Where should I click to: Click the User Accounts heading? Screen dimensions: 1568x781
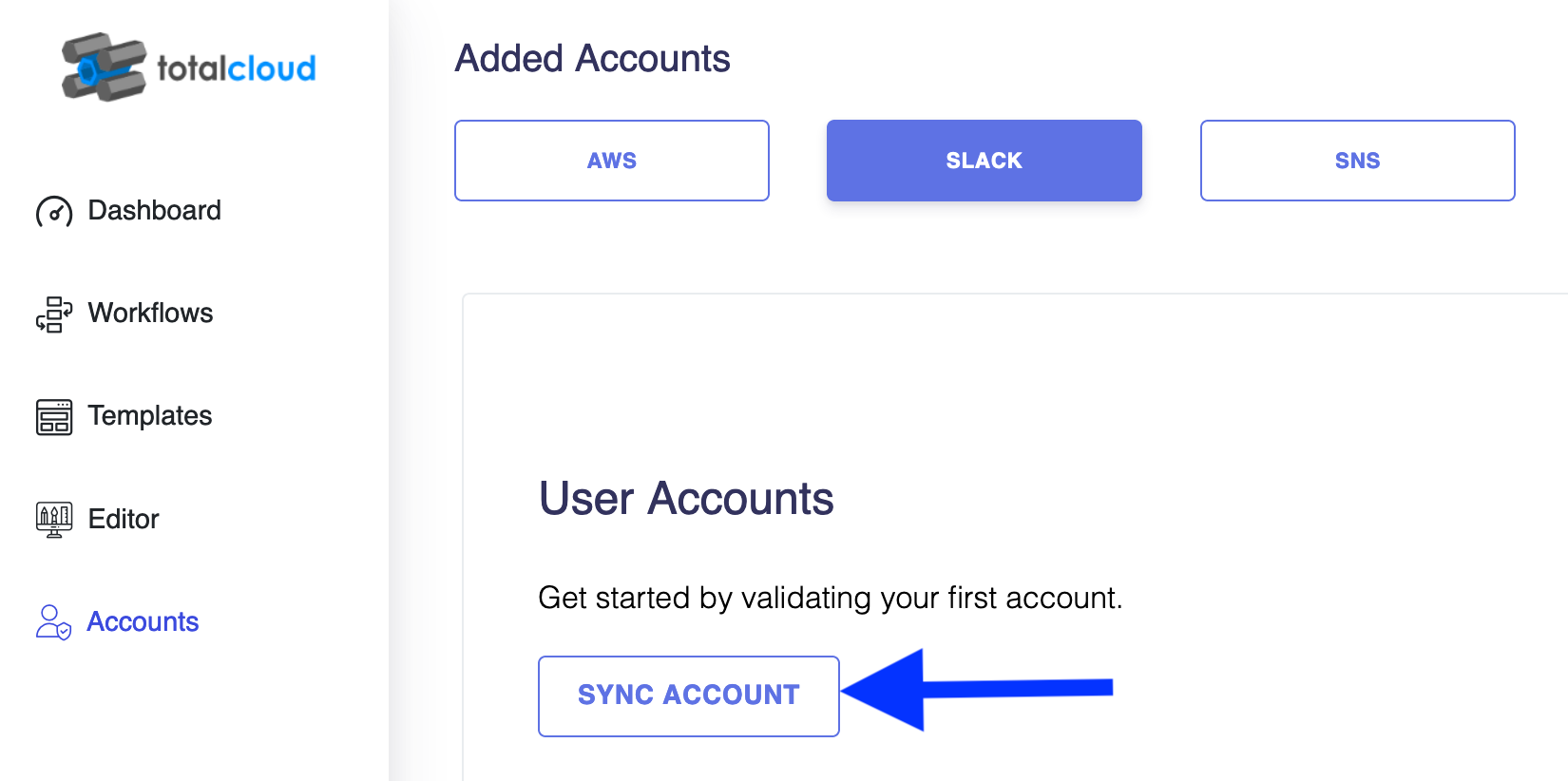[x=686, y=499]
